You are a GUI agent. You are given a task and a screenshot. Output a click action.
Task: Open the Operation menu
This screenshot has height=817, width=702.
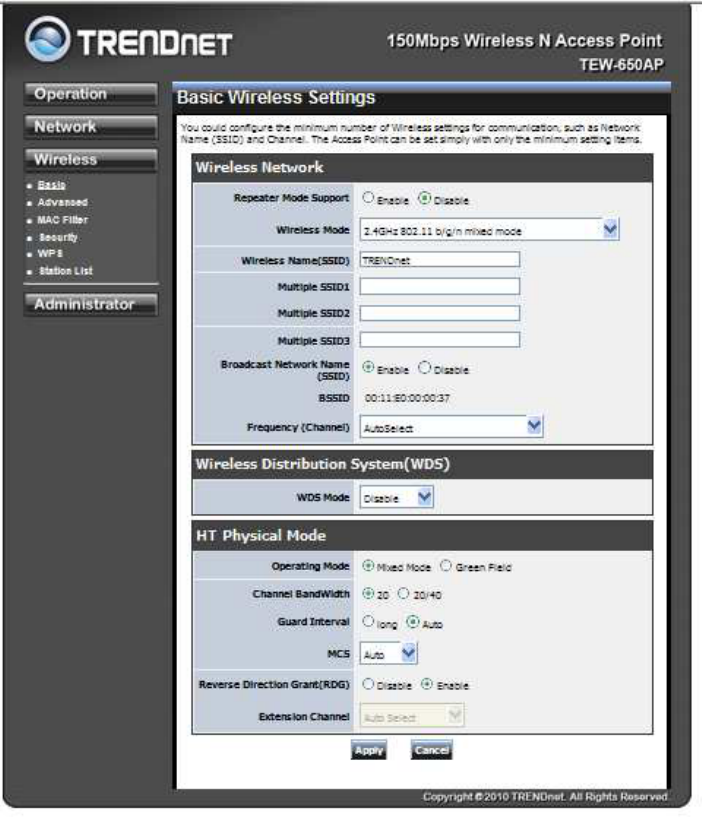[x=90, y=94]
